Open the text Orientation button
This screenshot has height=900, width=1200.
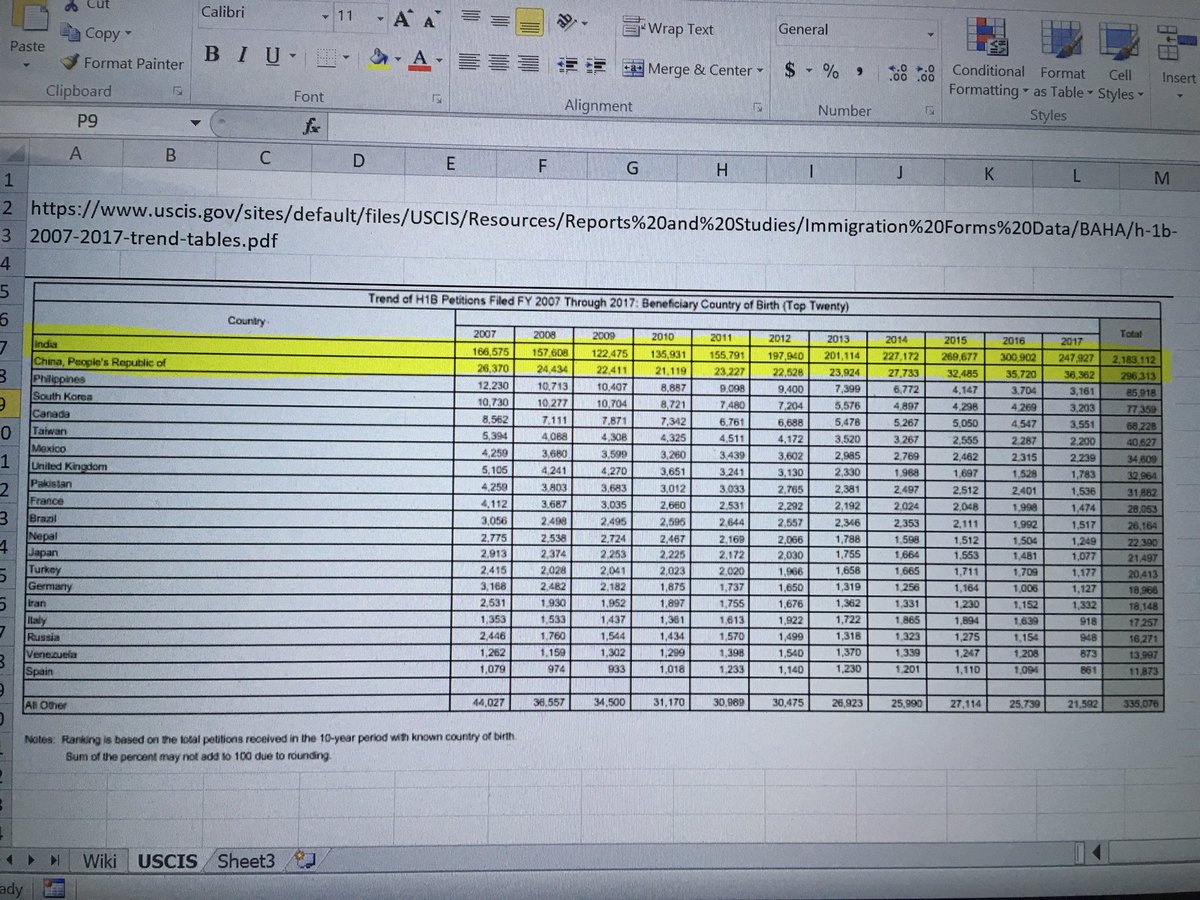coord(566,20)
